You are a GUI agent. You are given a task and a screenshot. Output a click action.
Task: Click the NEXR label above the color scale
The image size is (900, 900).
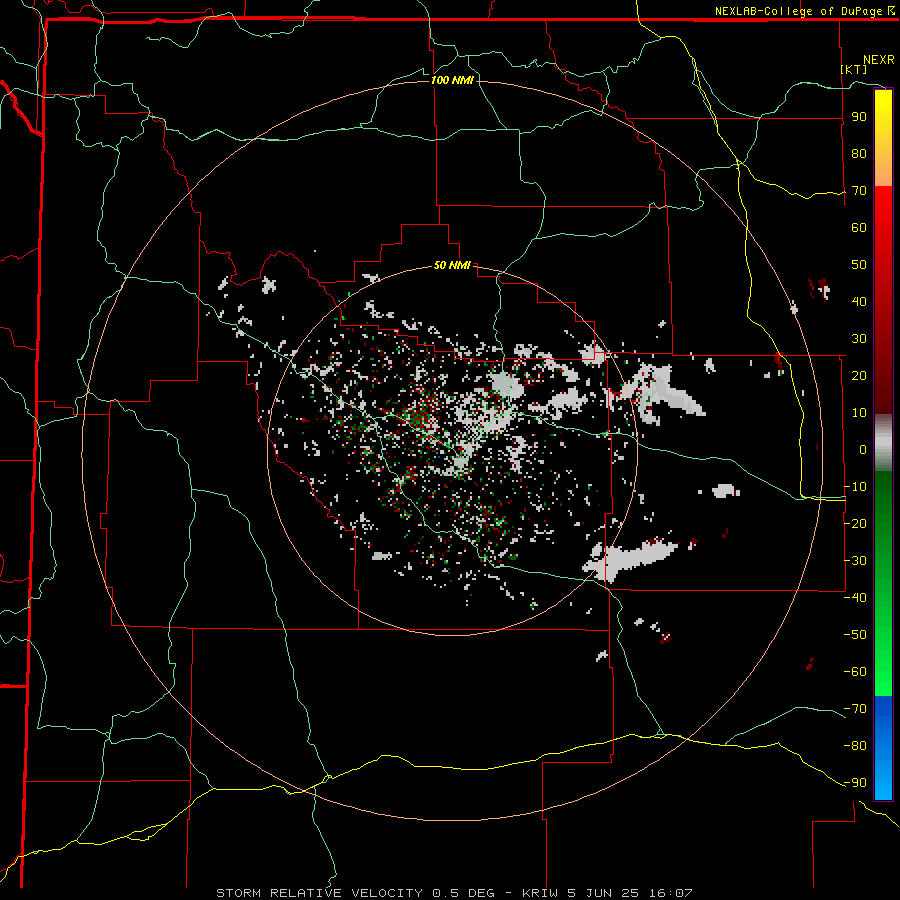[x=879, y=60]
